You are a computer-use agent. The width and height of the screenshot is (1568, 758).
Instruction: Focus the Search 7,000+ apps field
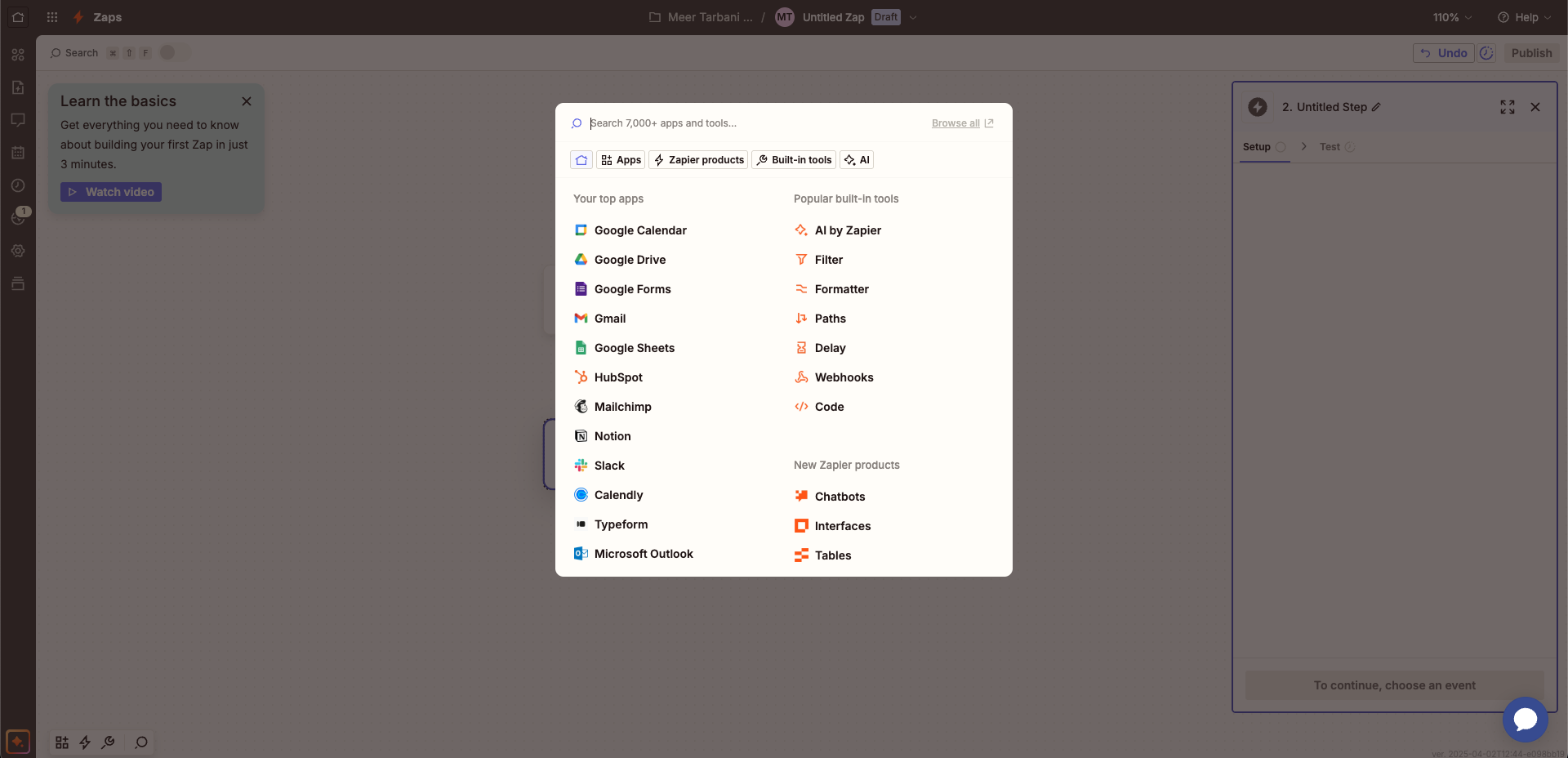[x=751, y=123]
